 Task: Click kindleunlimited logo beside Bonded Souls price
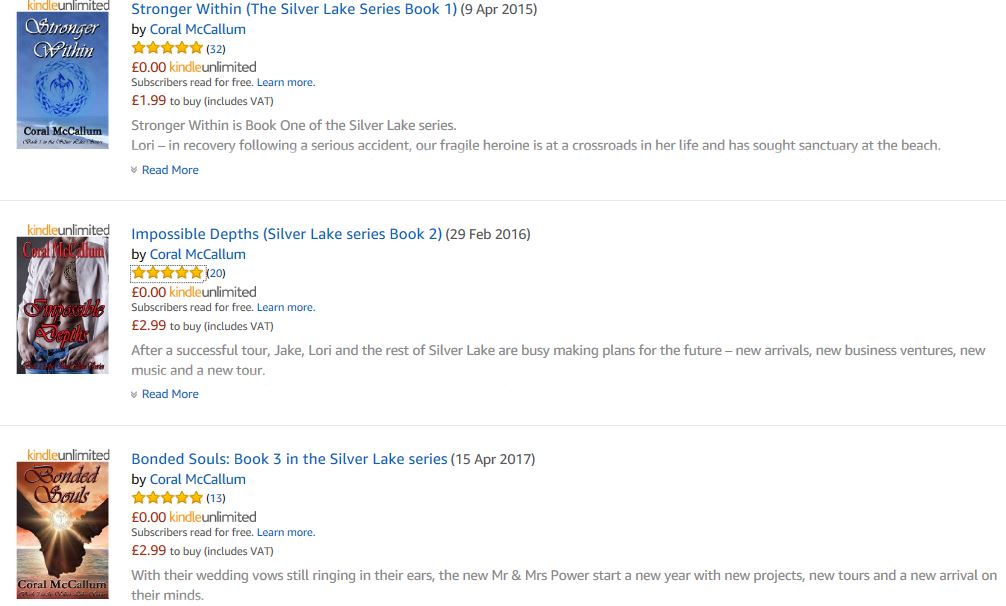tap(213, 517)
